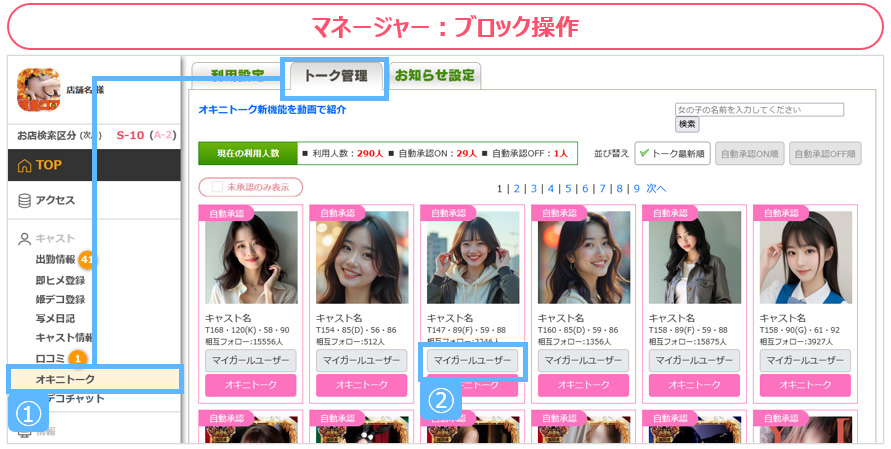Toggle the 未承認のみ表示 checkbox

(x=217, y=187)
